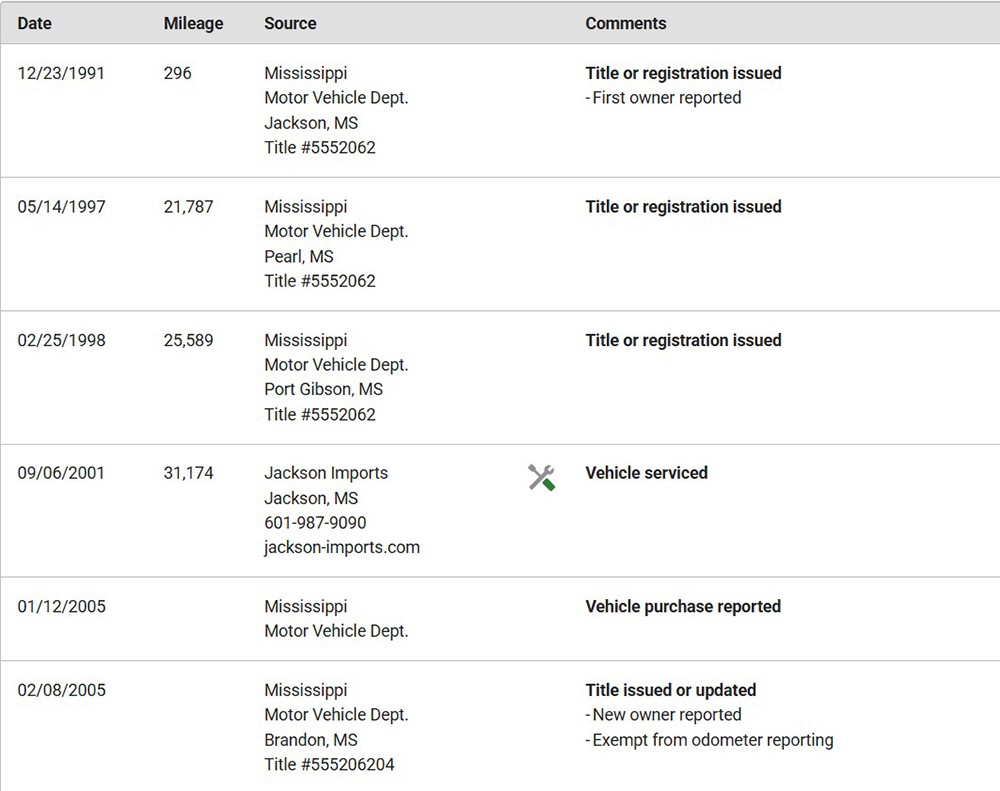The height and width of the screenshot is (791, 1000).
Task: Click the 31,174 mileage reading
Action: [188, 473]
